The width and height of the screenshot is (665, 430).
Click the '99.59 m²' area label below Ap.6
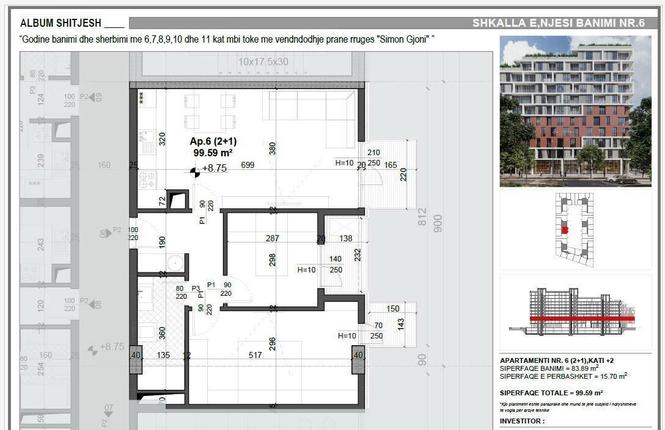click(x=212, y=153)
